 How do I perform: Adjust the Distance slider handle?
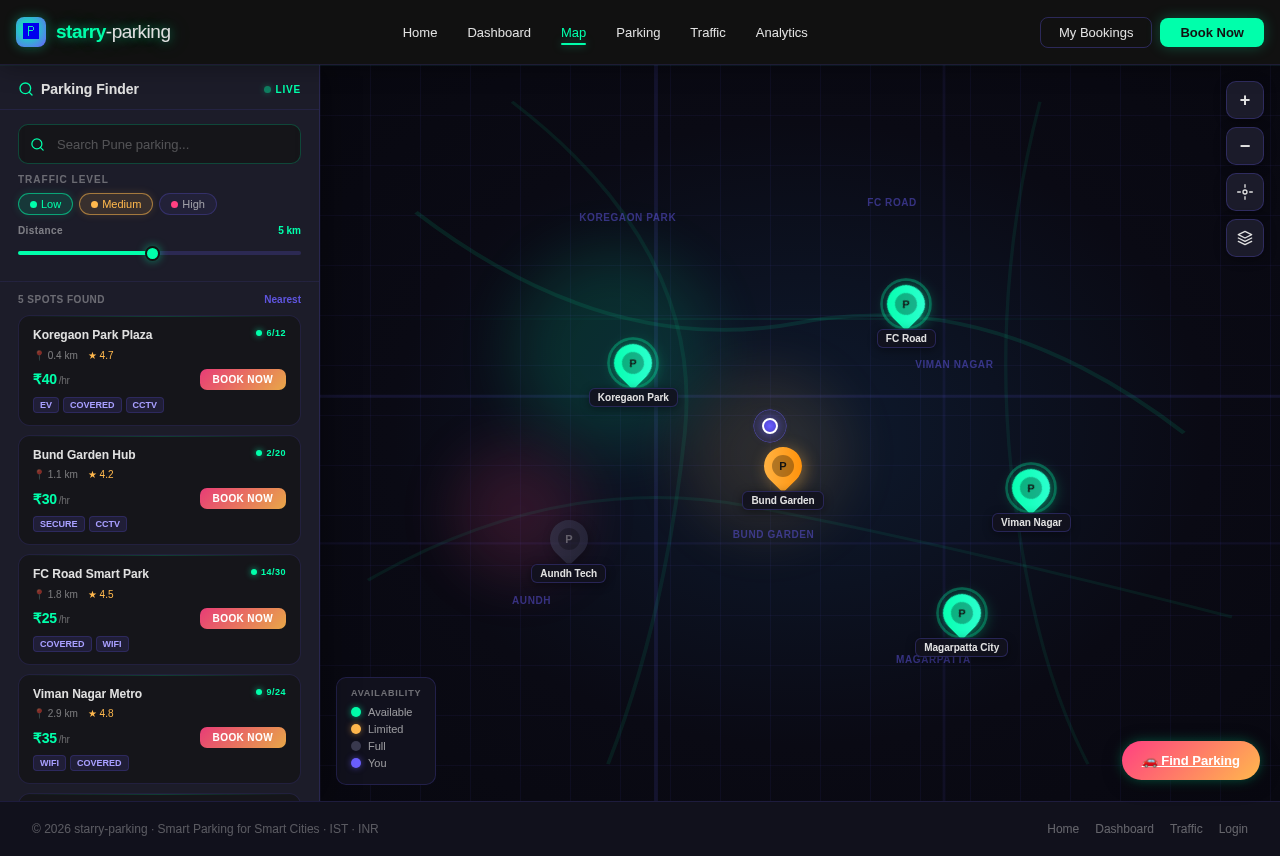click(x=152, y=253)
